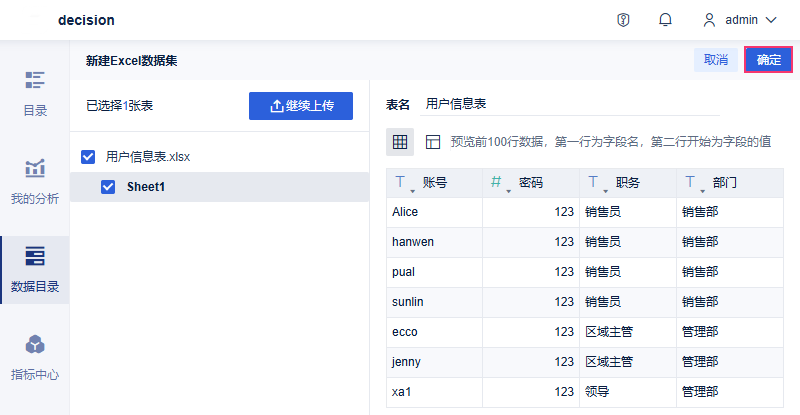Click text type icon on 部门 column
This screenshot has width=800, height=415.
click(x=690, y=183)
